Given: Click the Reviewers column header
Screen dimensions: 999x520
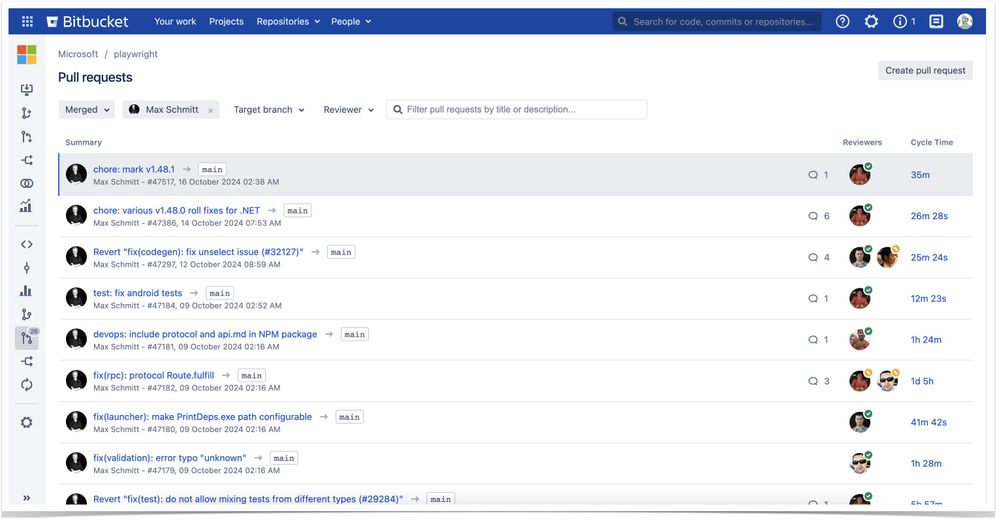Looking at the screenshot, I should tap(862, 142).
